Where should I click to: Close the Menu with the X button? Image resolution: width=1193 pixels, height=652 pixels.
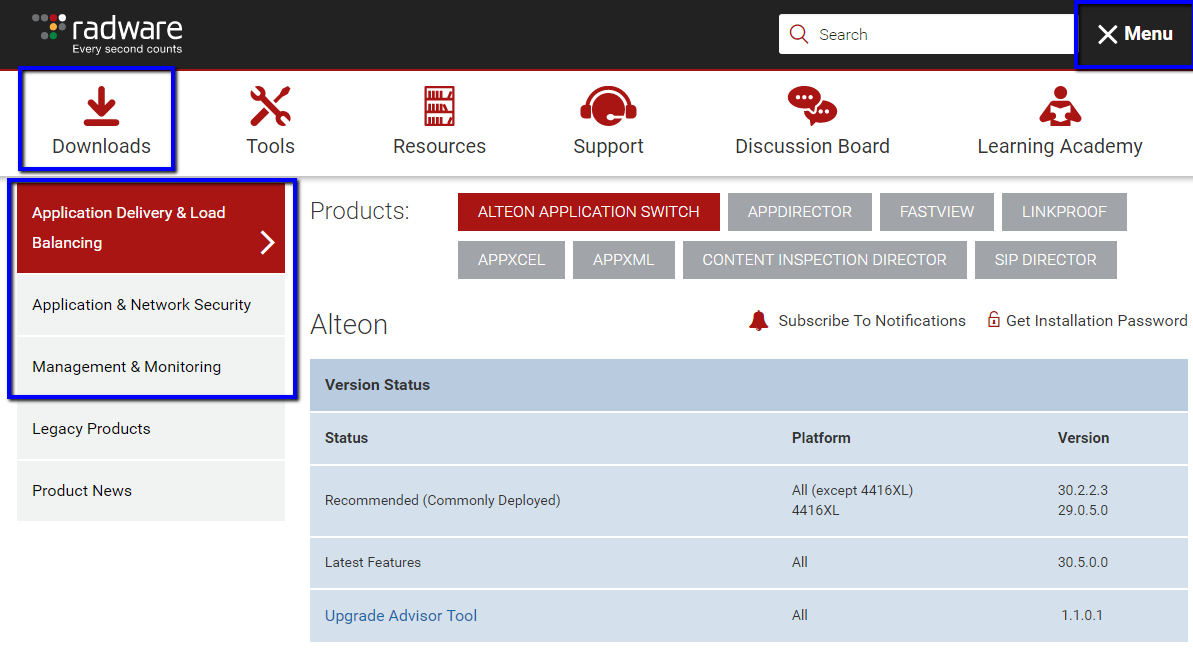(x=1107, y=35)
